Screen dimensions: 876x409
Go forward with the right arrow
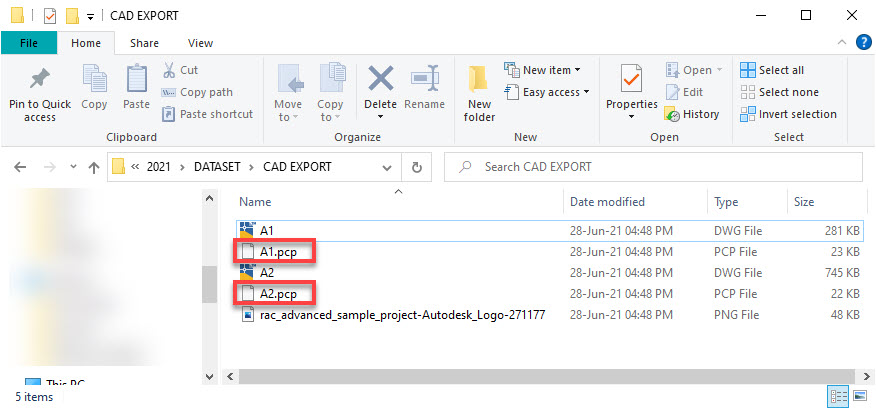[49, 167]
